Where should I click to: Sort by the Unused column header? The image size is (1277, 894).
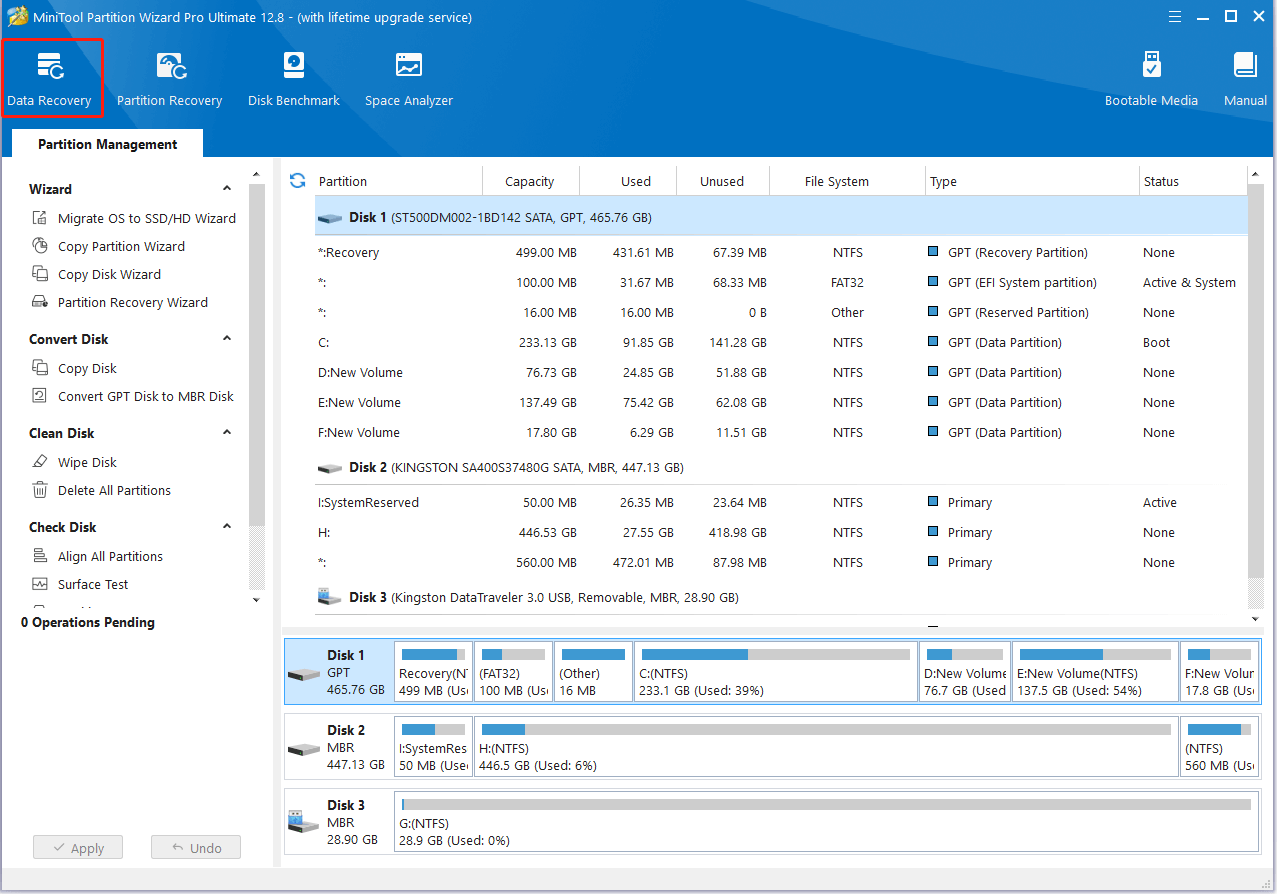coord(722,181)
